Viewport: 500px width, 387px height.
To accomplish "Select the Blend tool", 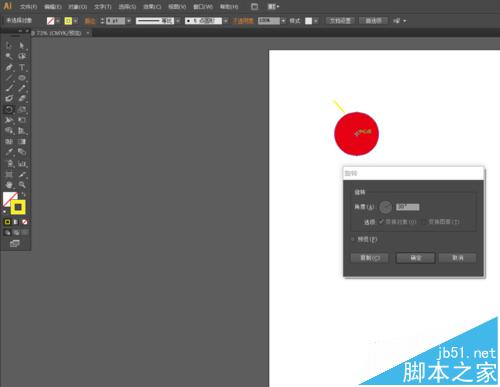I will coord(22,152).
